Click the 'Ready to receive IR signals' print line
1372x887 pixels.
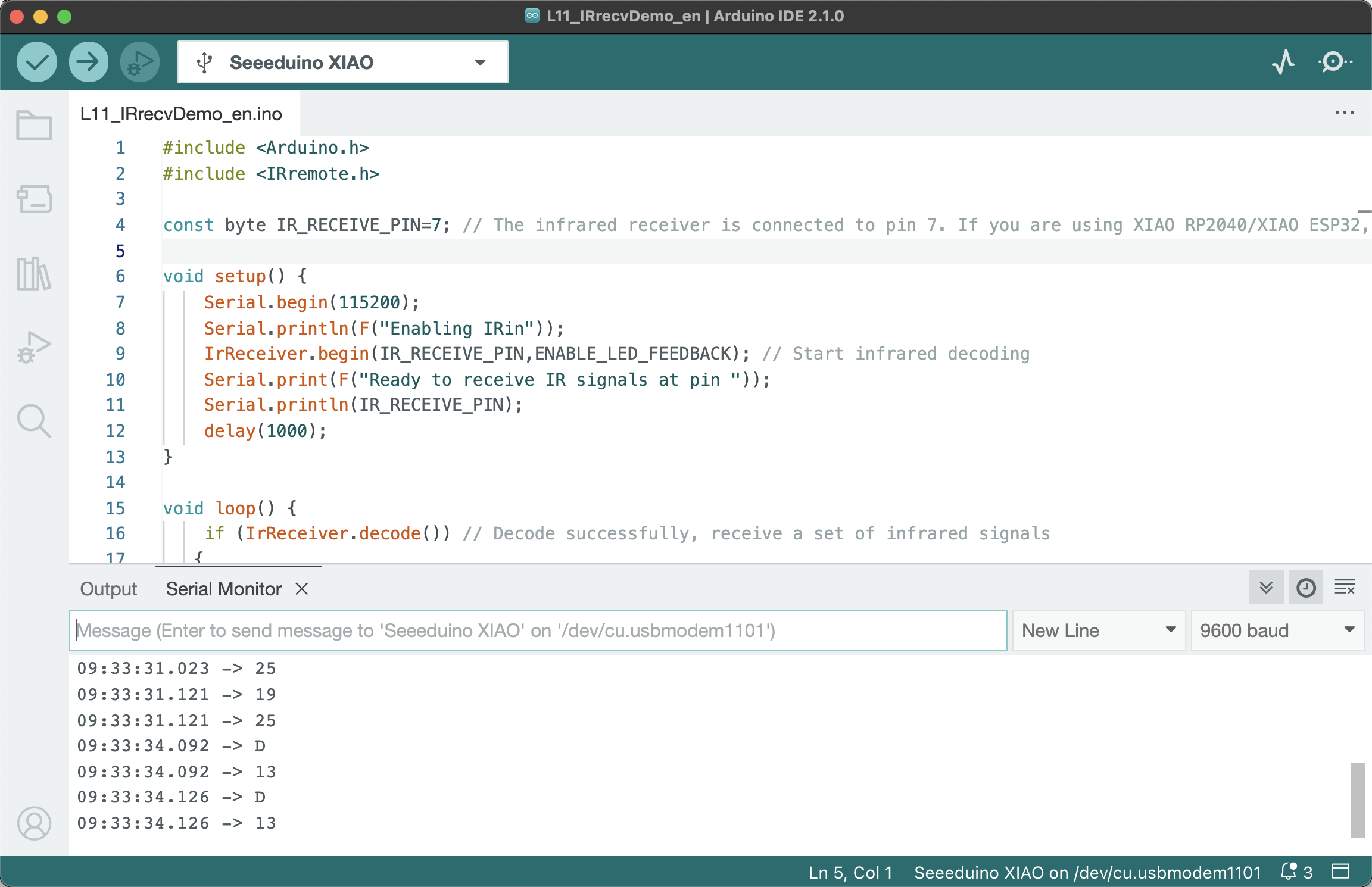pos(487,380)
